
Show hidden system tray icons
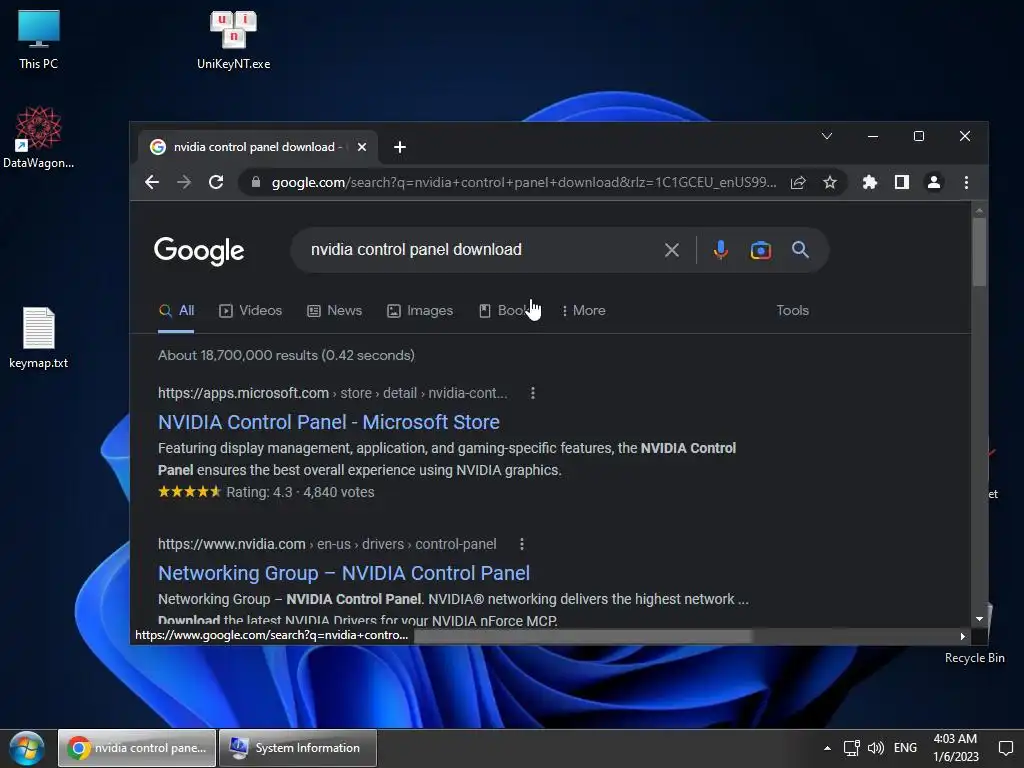(827, 748)
